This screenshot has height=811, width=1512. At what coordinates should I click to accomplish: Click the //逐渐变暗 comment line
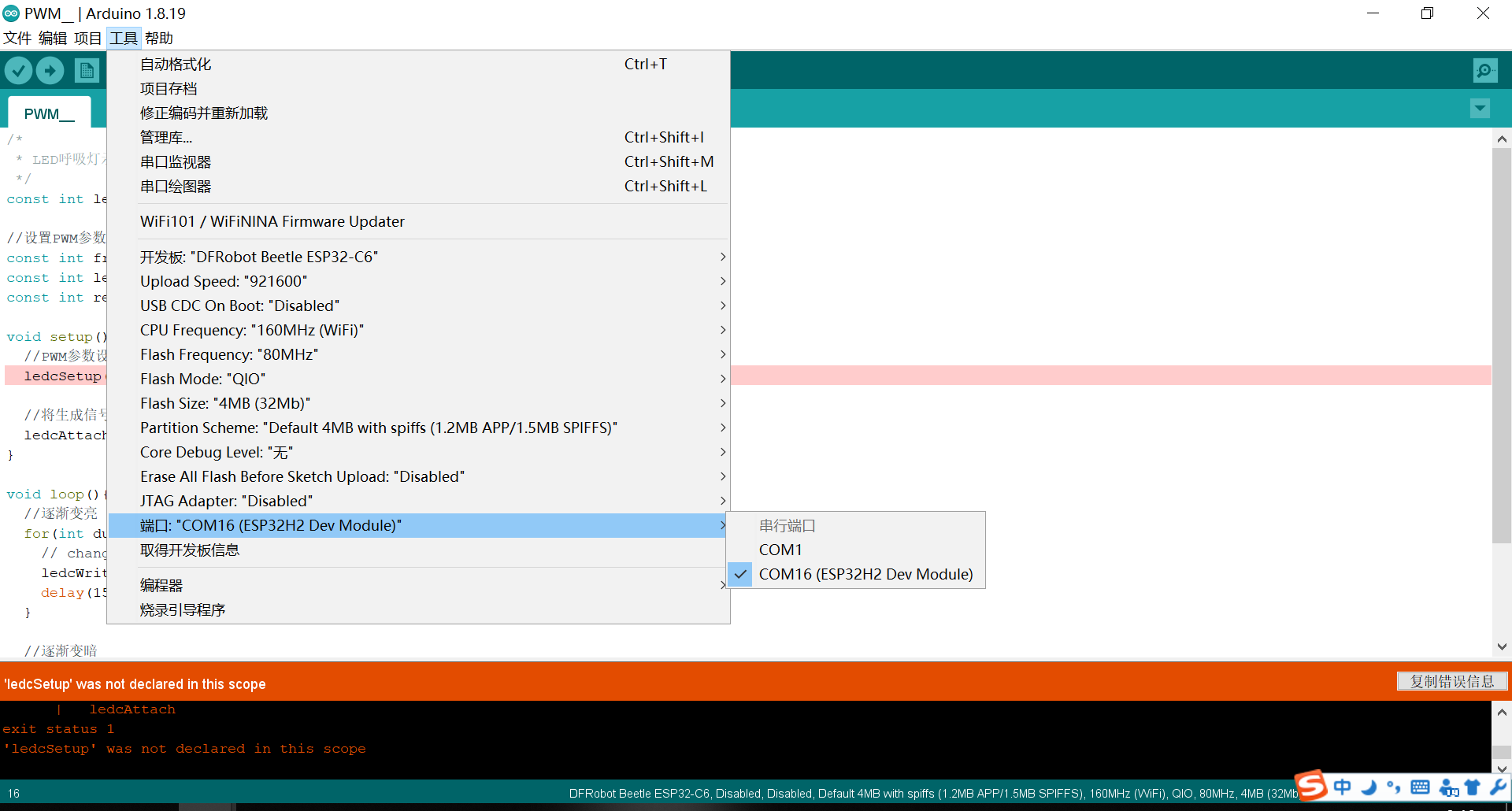coord(61,651)
